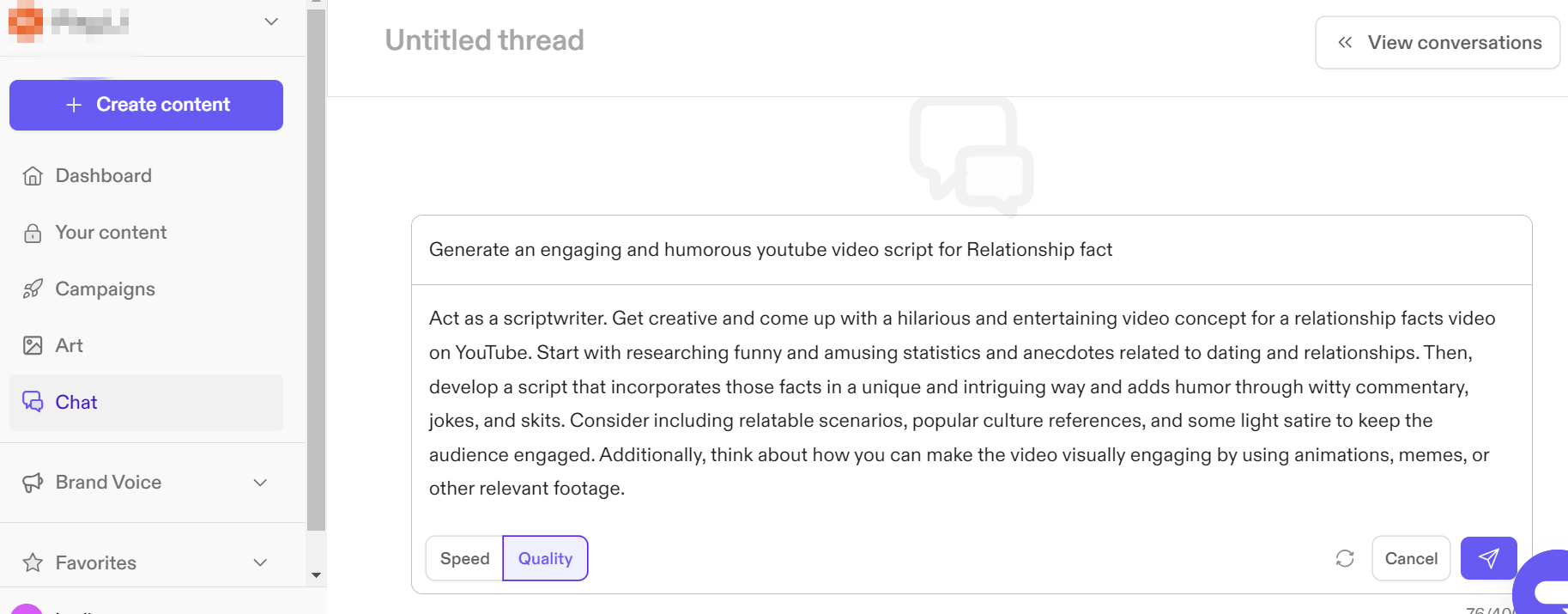
Task: Click the Your content lock icon
Action: point(33,233)
